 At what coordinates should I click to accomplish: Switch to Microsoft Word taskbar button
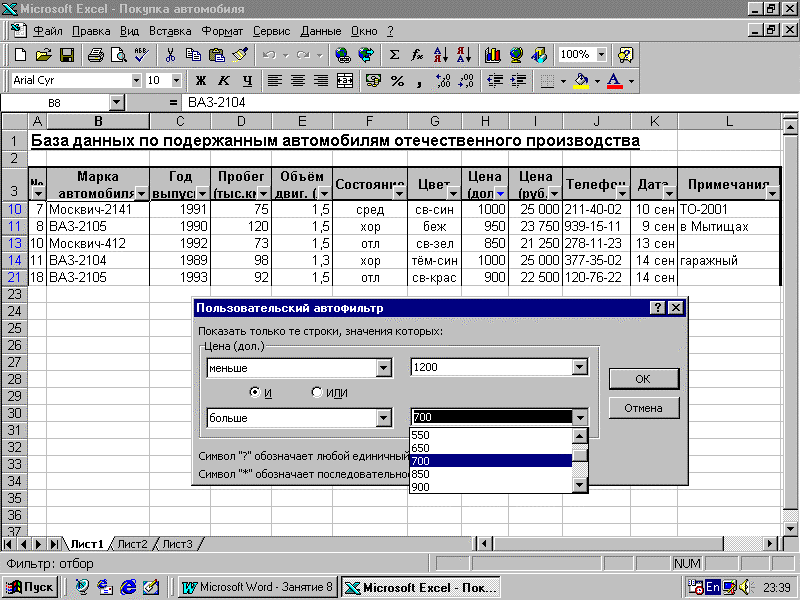click(x=258, y=587)
